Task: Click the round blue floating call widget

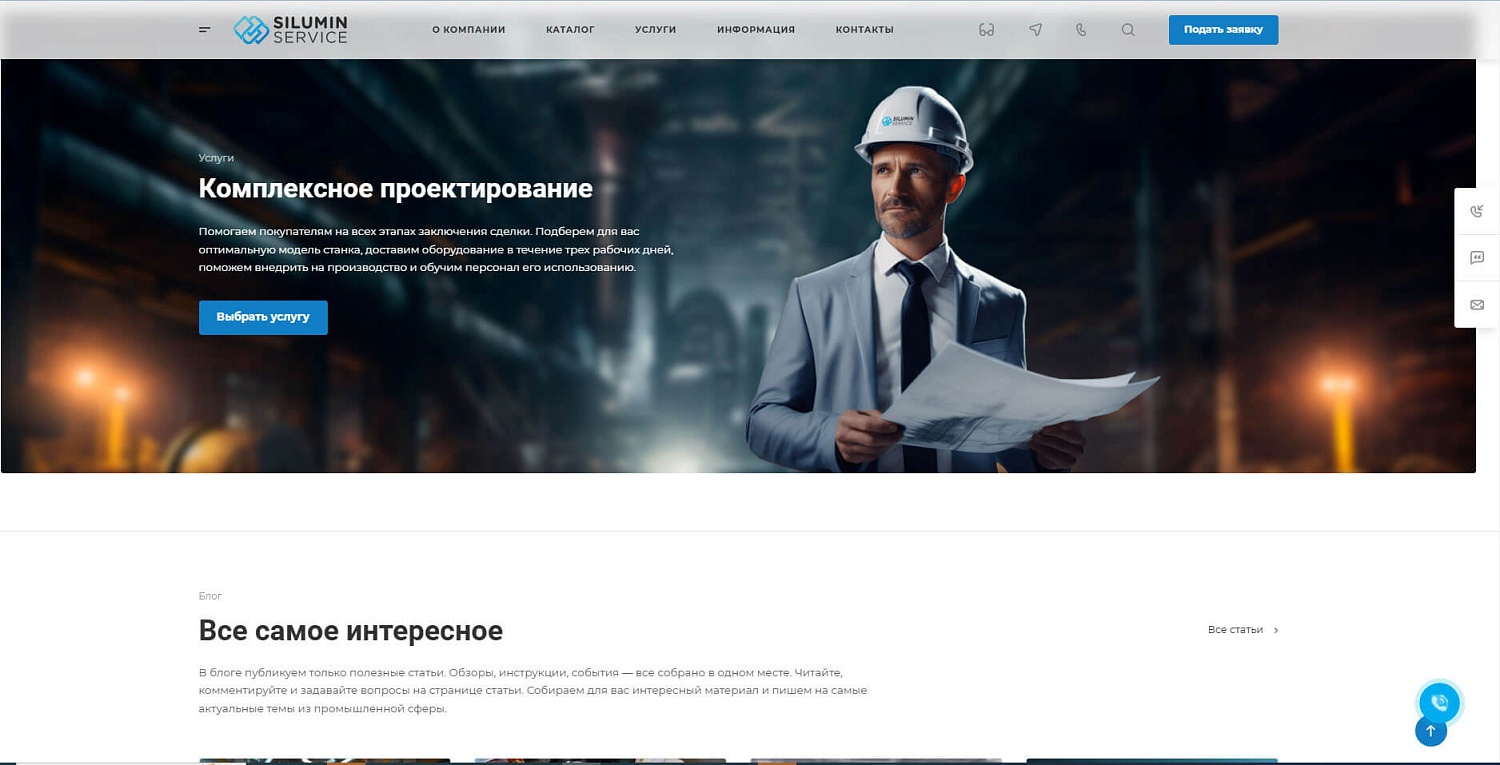Action: pyautogui.click(x=1439, y=702)
